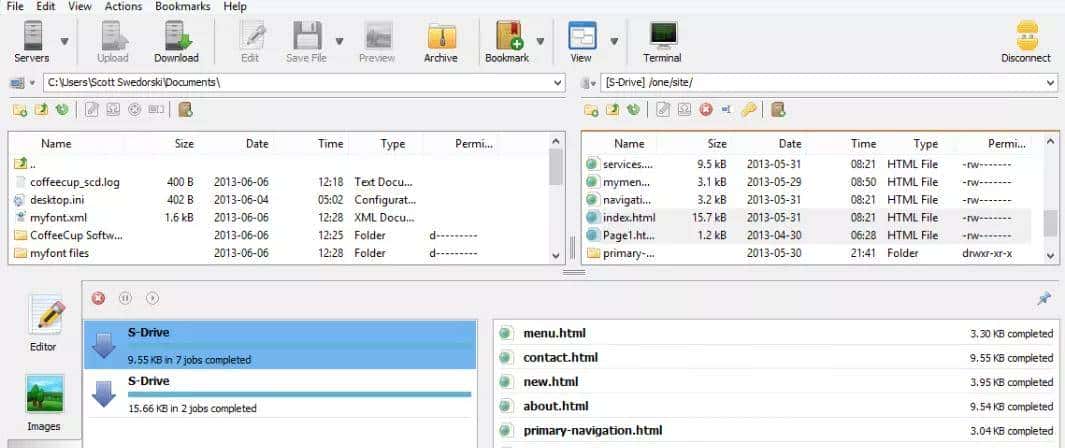Pin the transfer panel
This screenshot has height=448, width=1065.
(x=1045, y=298)
